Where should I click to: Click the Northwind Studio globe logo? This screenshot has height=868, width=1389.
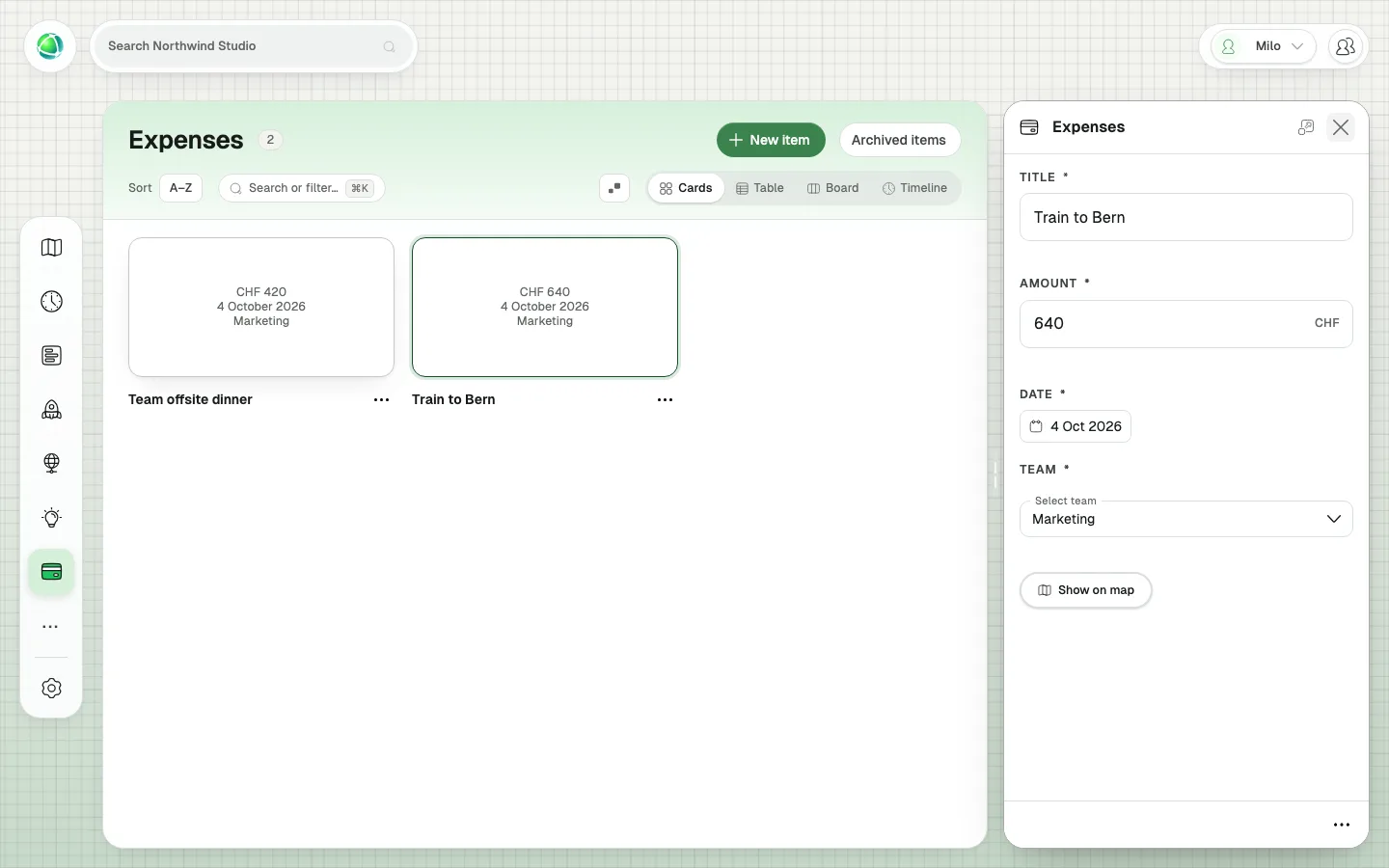point(50,46)
